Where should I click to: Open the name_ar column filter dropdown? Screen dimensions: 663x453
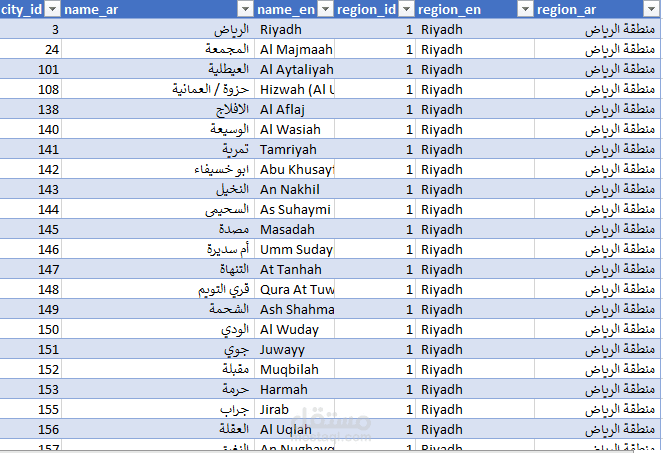tap(245, 9)
